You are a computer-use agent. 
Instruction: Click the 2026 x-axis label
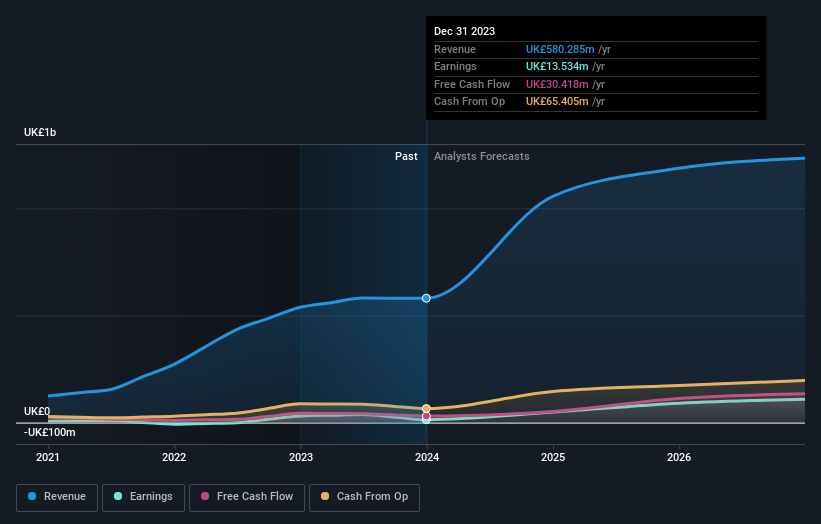click(x=679, y=458)
